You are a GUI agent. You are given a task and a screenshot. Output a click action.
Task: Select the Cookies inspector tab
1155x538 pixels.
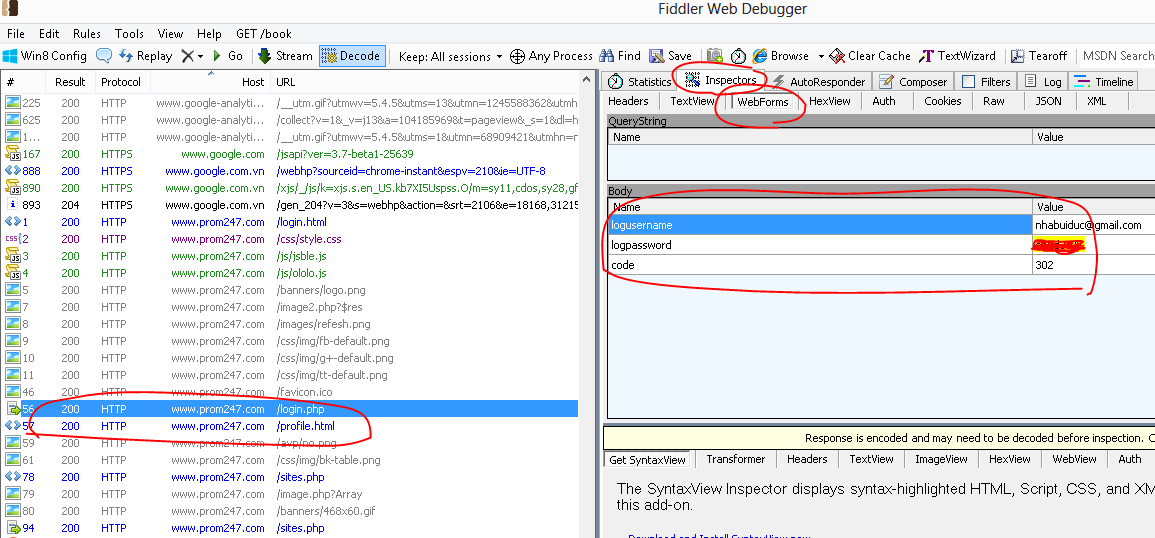[943, 101]
